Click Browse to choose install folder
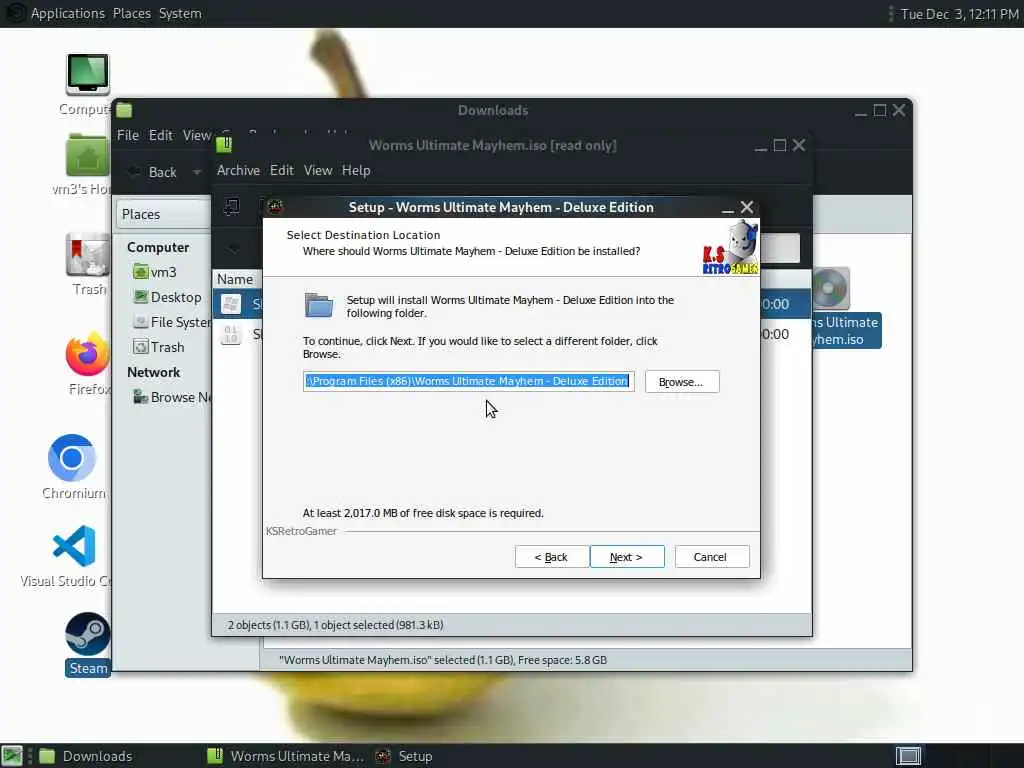Viewport: 1024px width, 768px height. pos(682,382)
